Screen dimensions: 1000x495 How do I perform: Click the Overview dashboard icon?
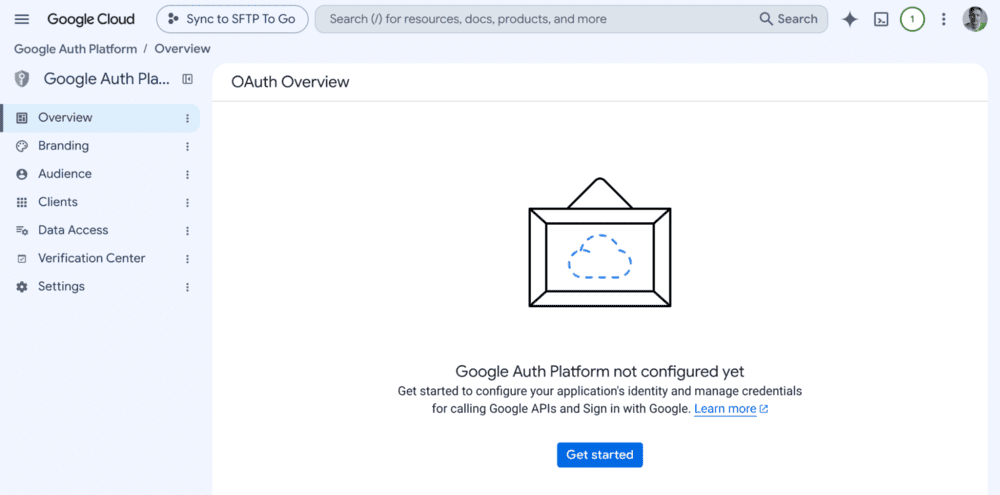[x=22, y=118]
